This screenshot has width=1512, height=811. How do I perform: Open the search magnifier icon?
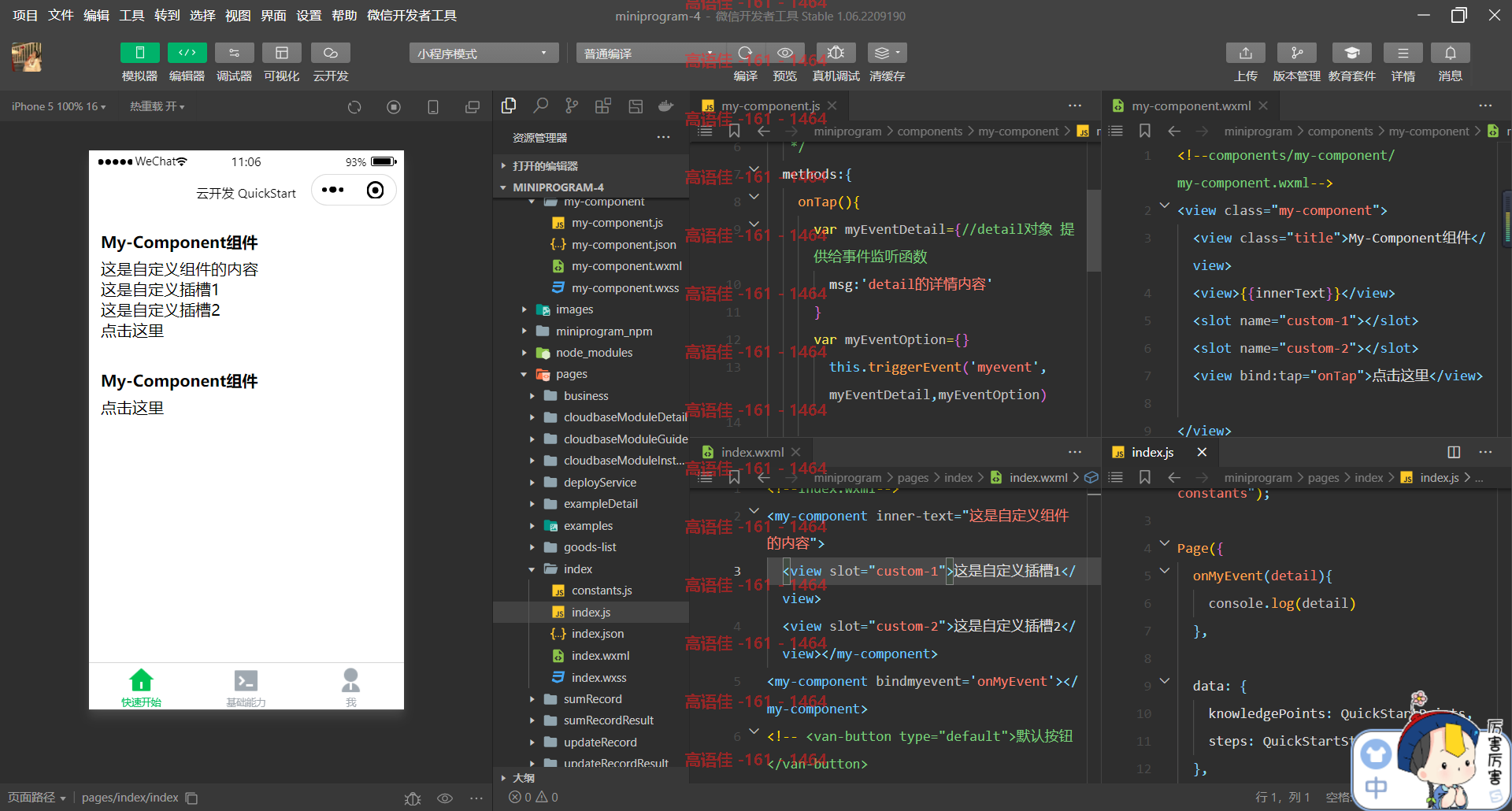tap(540, 106)
